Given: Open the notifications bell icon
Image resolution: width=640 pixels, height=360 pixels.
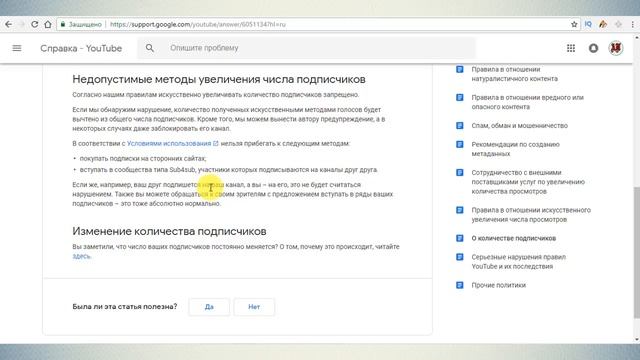Looking at the screenshot, I should click(593, 48).
